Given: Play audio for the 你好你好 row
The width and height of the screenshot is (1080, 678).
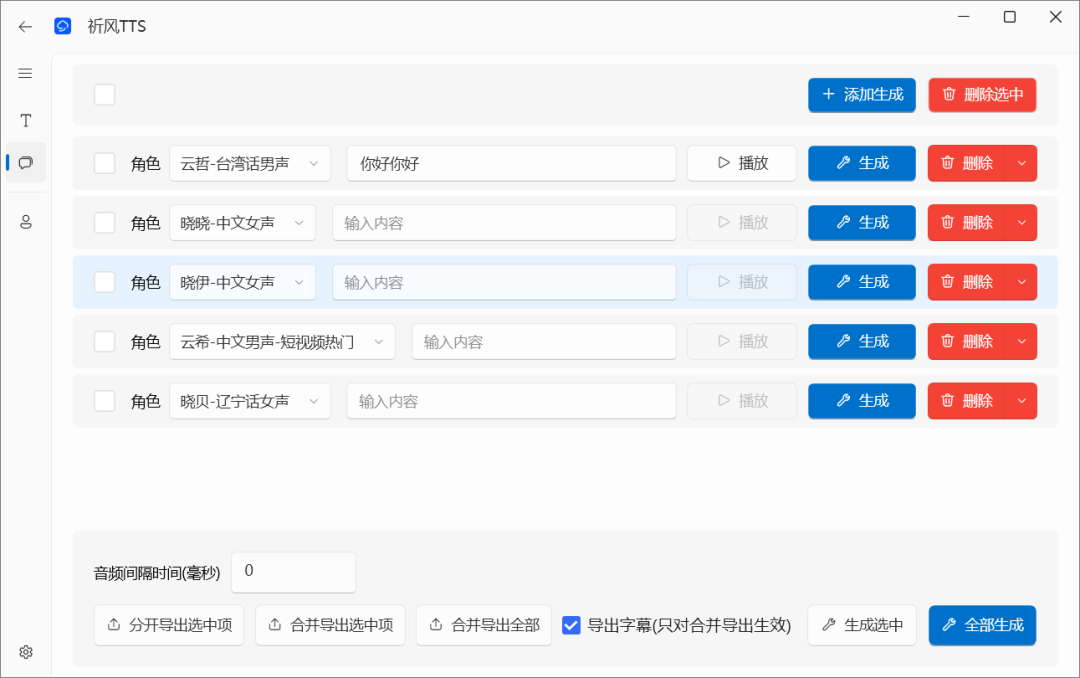Looking at the screenshot, I should [x=742, y=163].
